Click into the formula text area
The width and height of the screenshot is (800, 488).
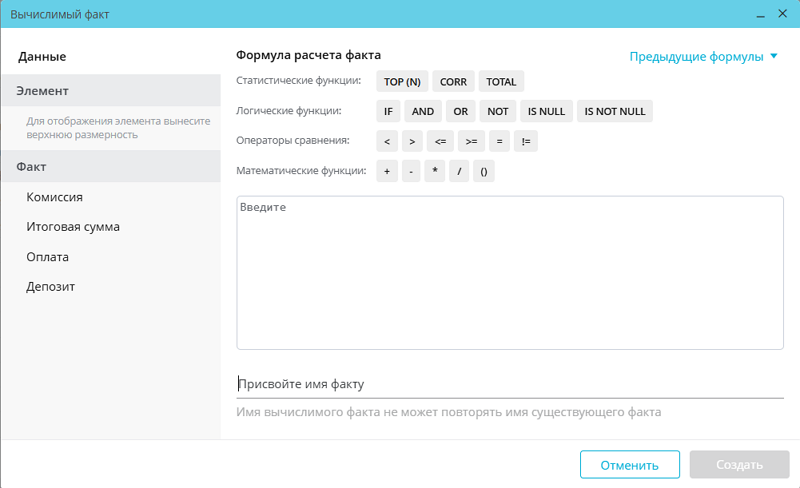click(x=509, y=272)
